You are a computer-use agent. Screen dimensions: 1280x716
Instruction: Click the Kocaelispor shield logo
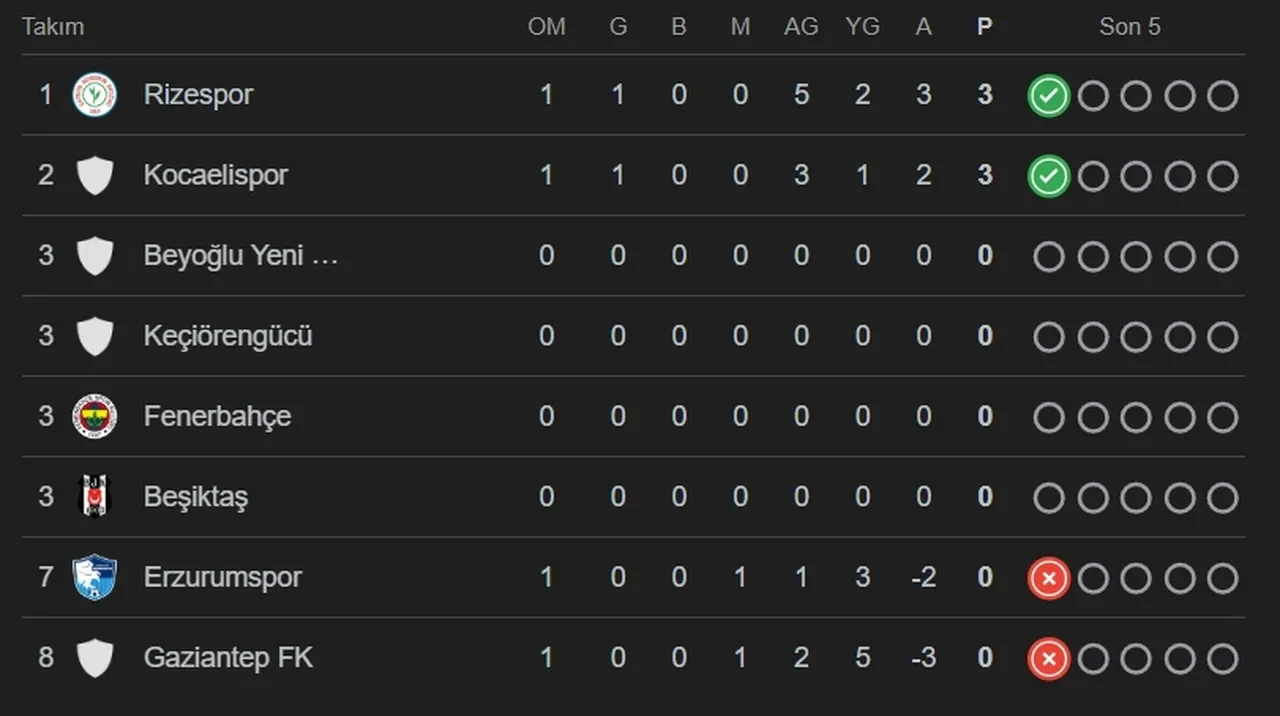[95, 176]
